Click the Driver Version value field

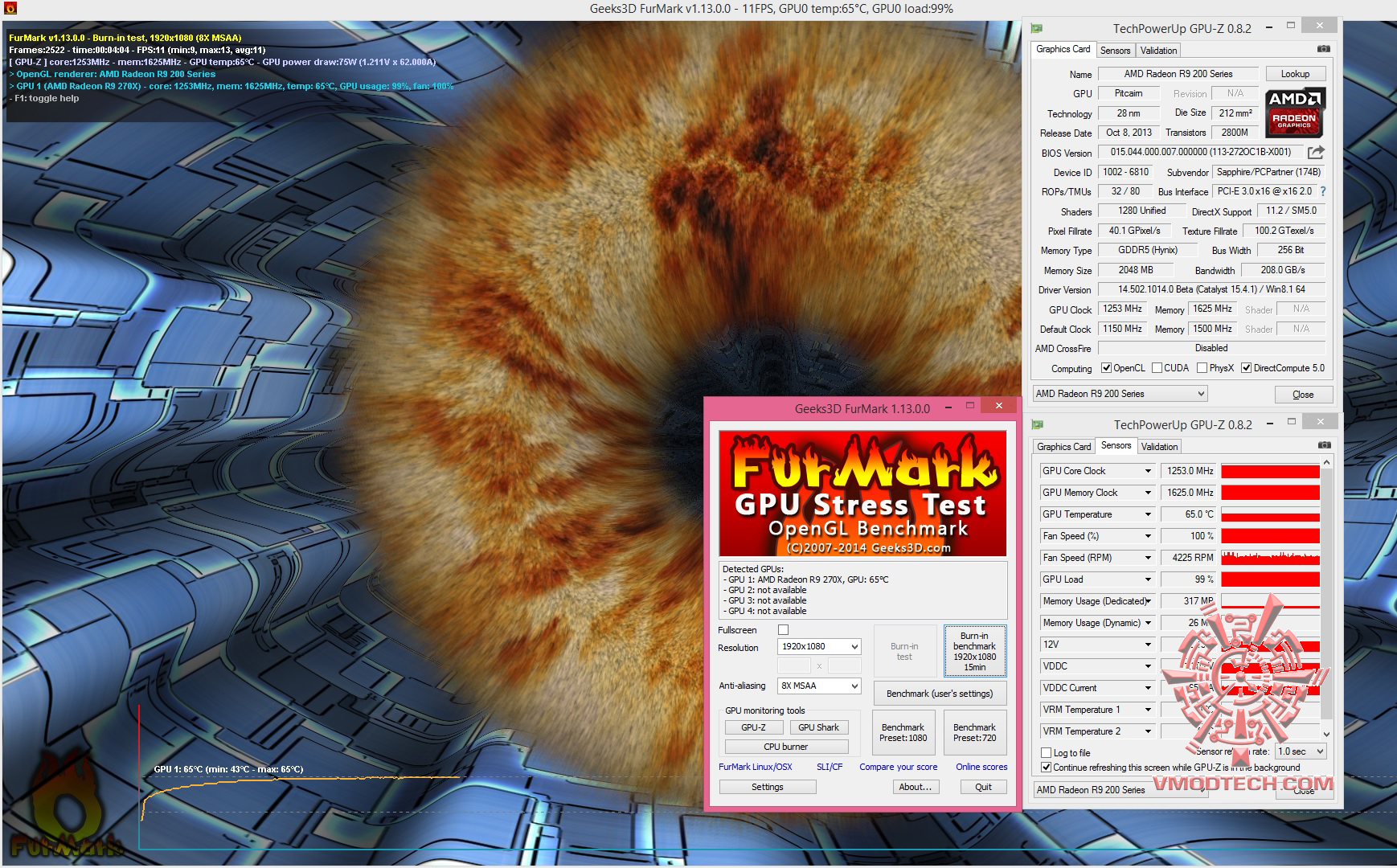1211,289
